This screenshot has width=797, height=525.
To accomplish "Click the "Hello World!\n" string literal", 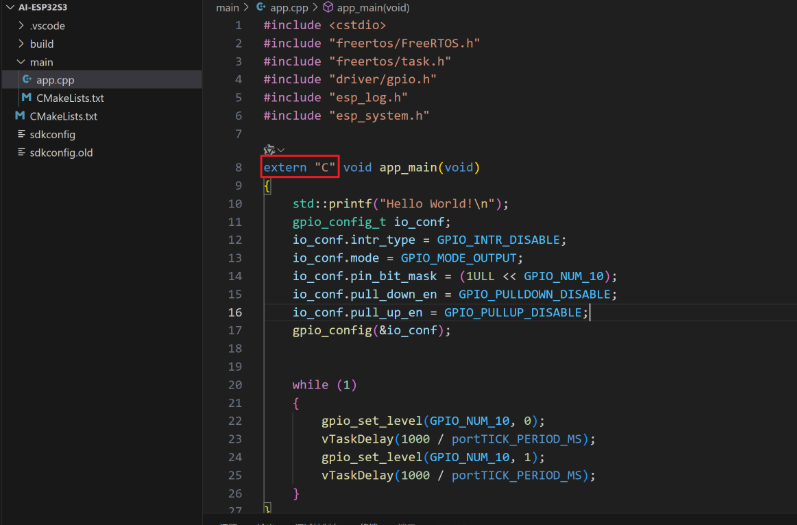I will click(x=437, y=204).
